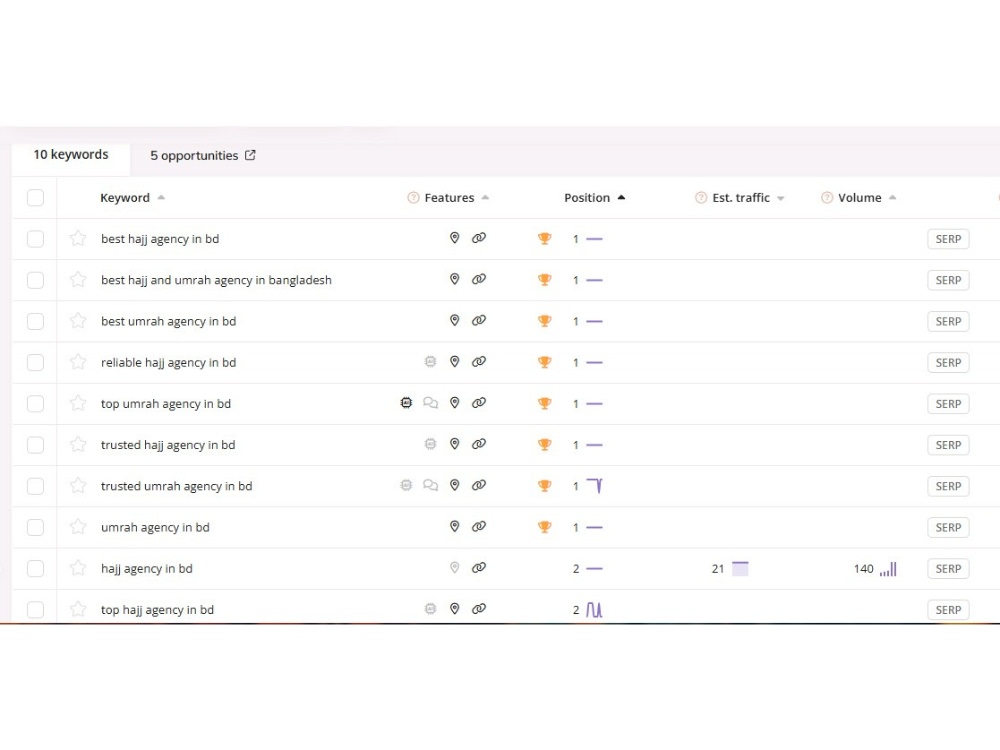The image size is (1000, 750).
Task: Open the SERP button for top umrah agency in bd
Action: point(948,404)
